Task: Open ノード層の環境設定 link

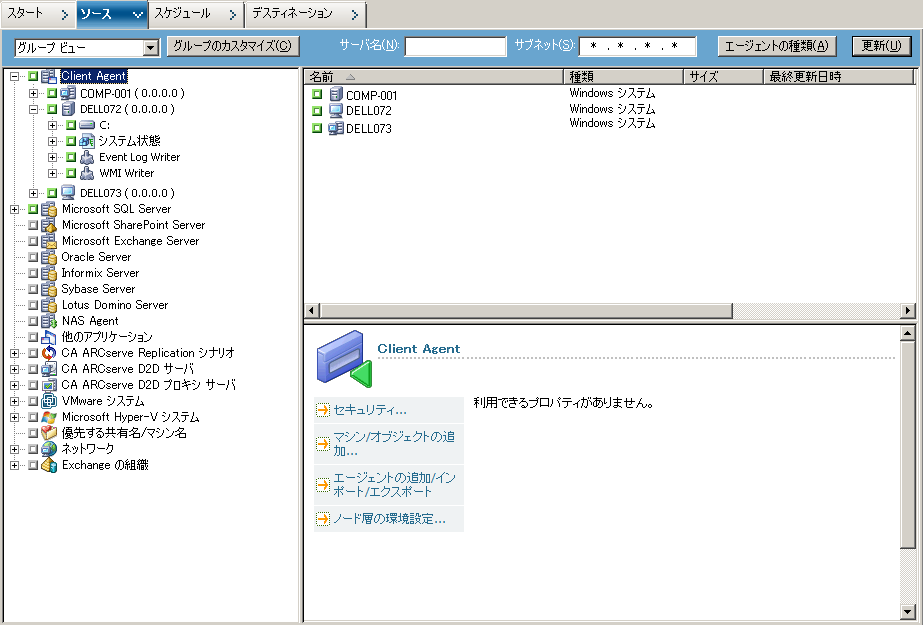Action: point(389,518)
